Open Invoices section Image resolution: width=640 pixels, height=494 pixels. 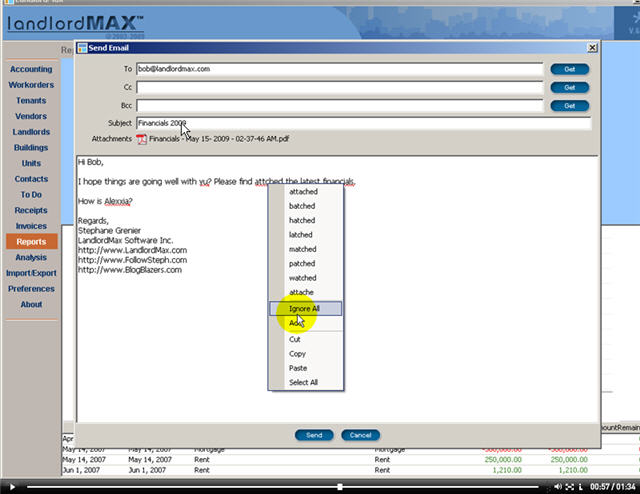31,226
